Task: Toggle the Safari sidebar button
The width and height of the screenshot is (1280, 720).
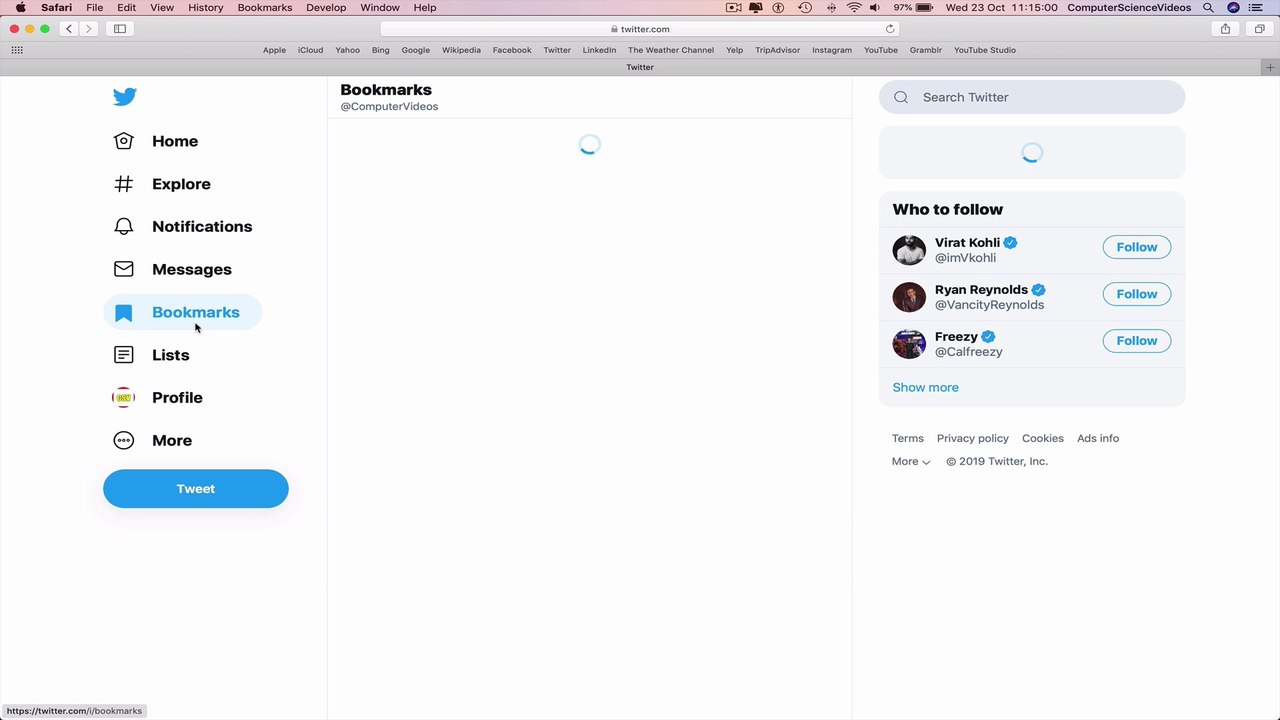Action: click(120, 29)
